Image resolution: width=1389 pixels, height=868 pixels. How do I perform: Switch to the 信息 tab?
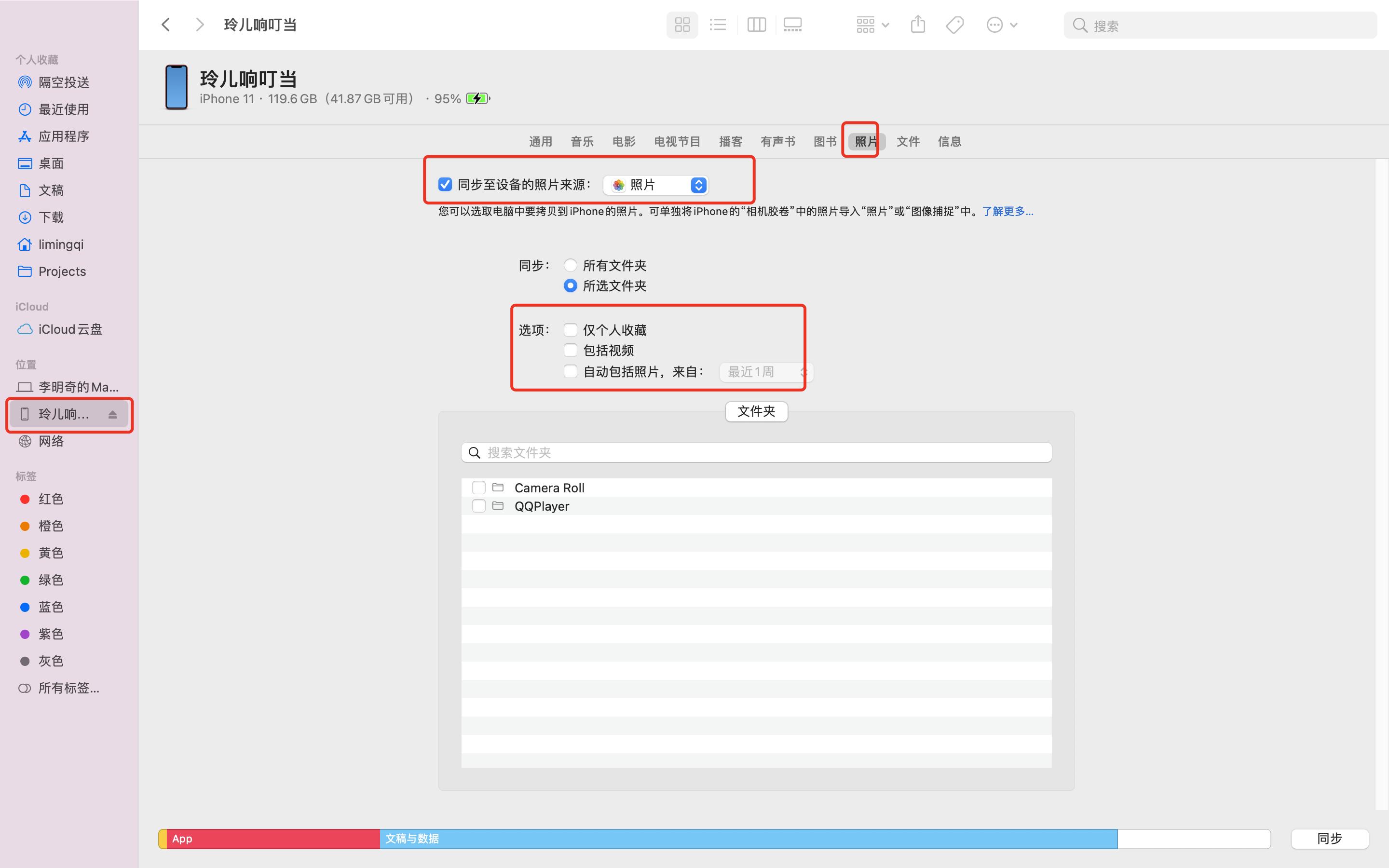coord(949,141)
